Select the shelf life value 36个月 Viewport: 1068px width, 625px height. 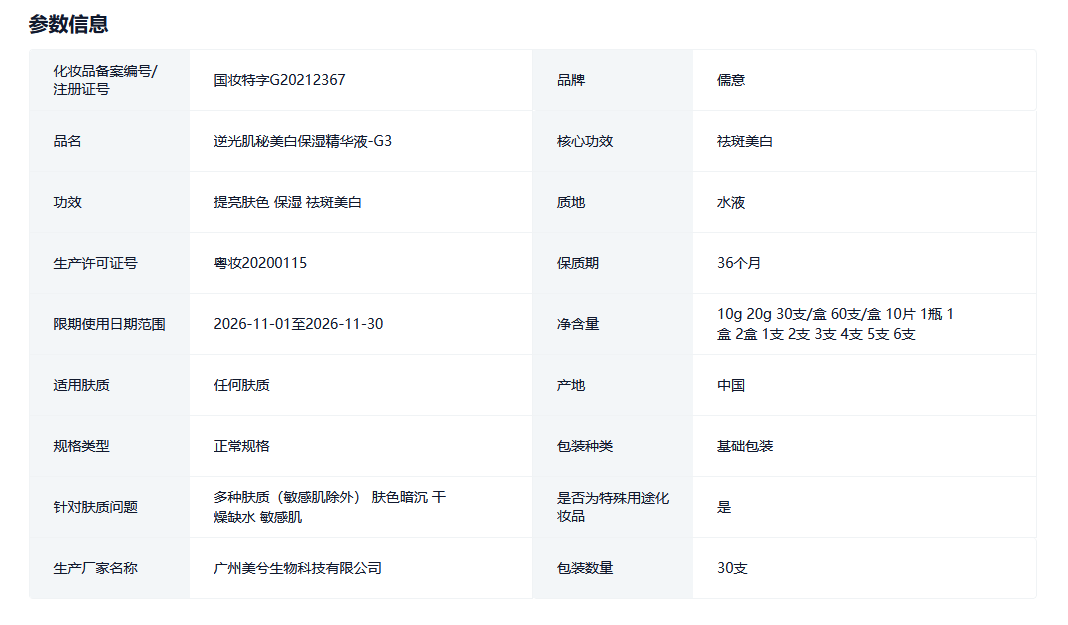pos(738,263)
